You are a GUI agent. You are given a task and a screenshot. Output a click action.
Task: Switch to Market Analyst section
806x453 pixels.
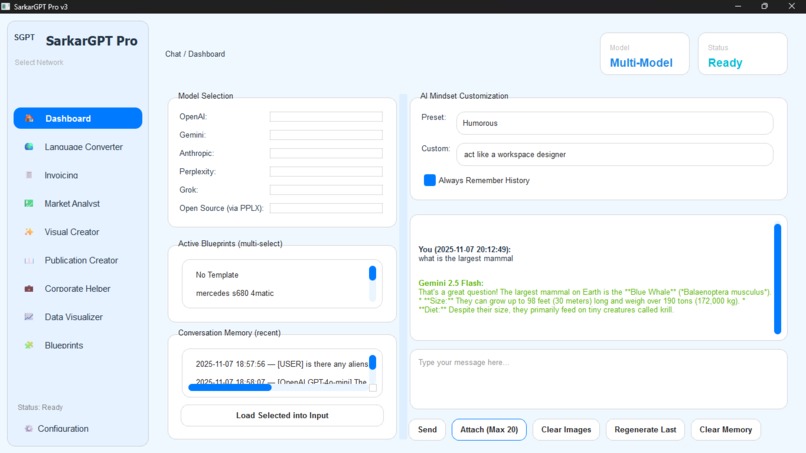tap(78, 204)
